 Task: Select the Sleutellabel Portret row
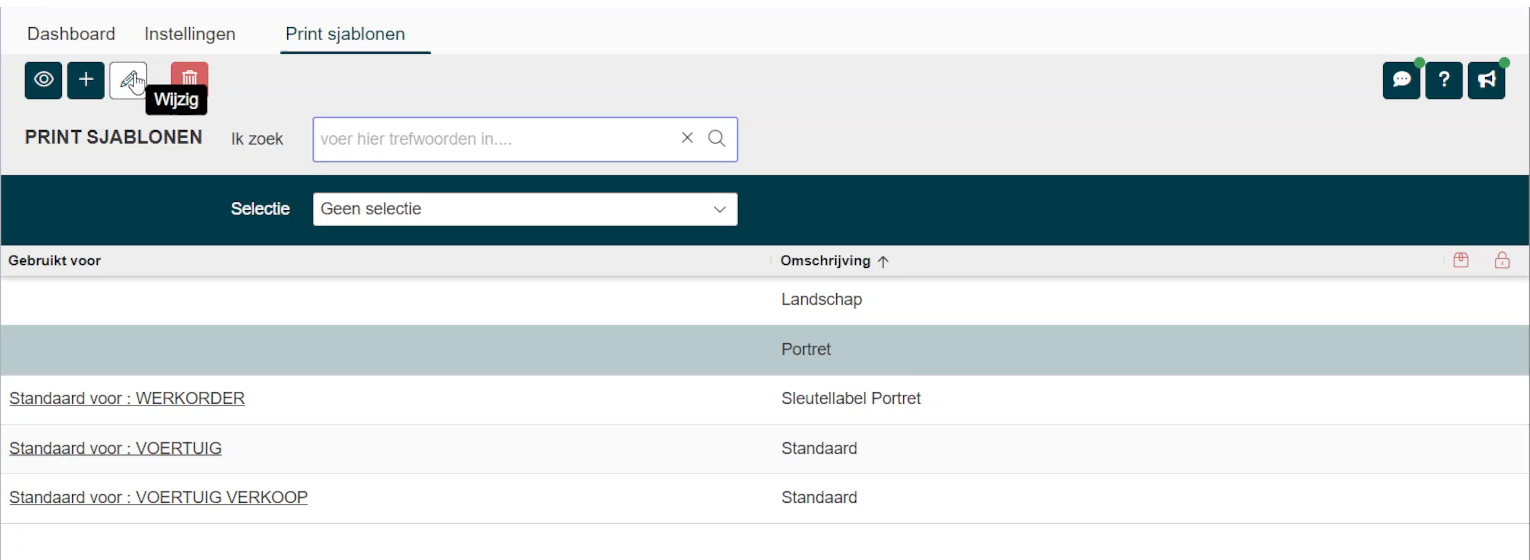(765, 399)
